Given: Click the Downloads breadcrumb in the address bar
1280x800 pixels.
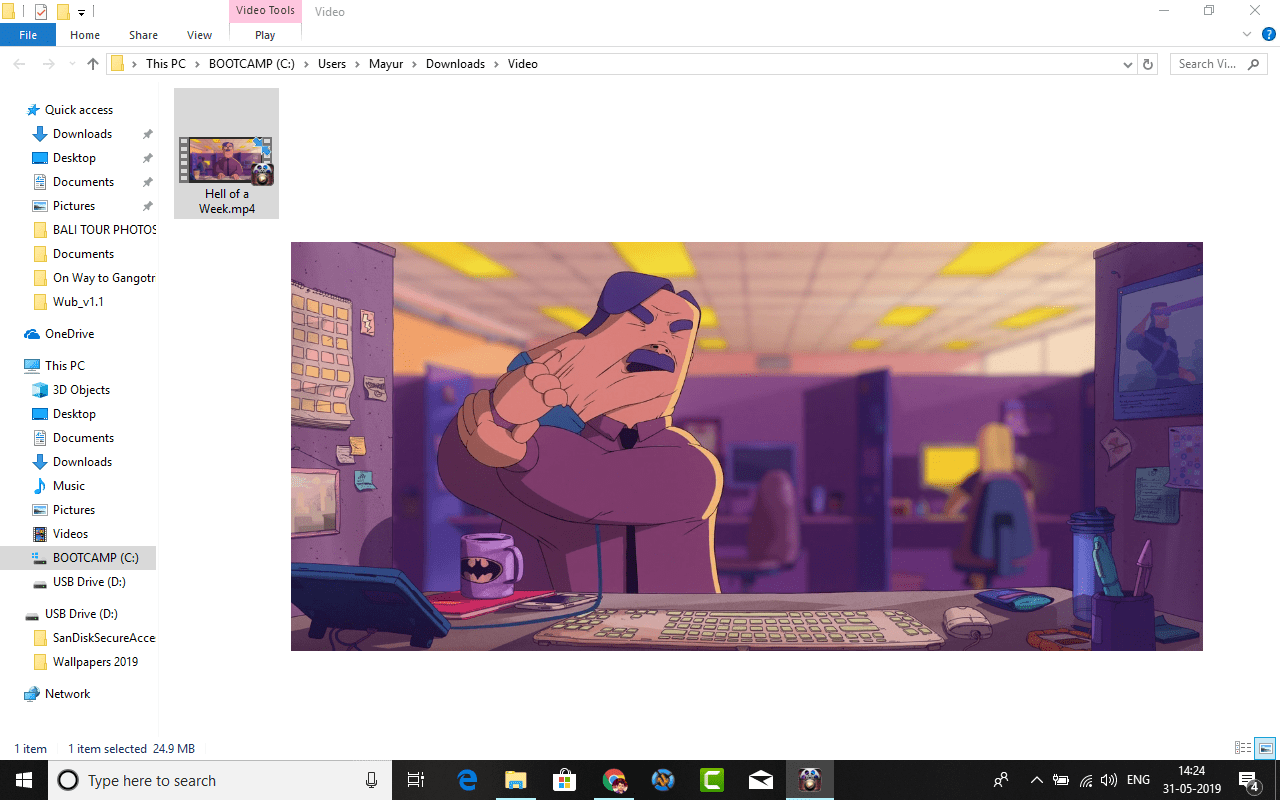Looking at the screenshot, I should (455, 64).
